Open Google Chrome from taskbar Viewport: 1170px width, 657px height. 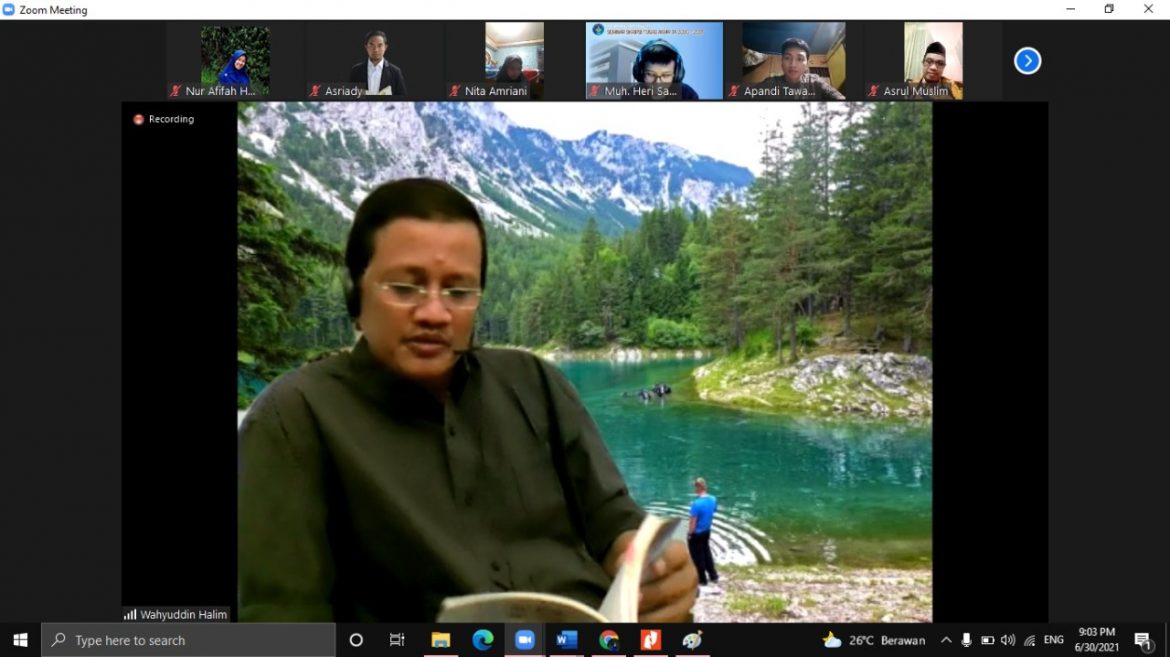(x=609, y=640)
